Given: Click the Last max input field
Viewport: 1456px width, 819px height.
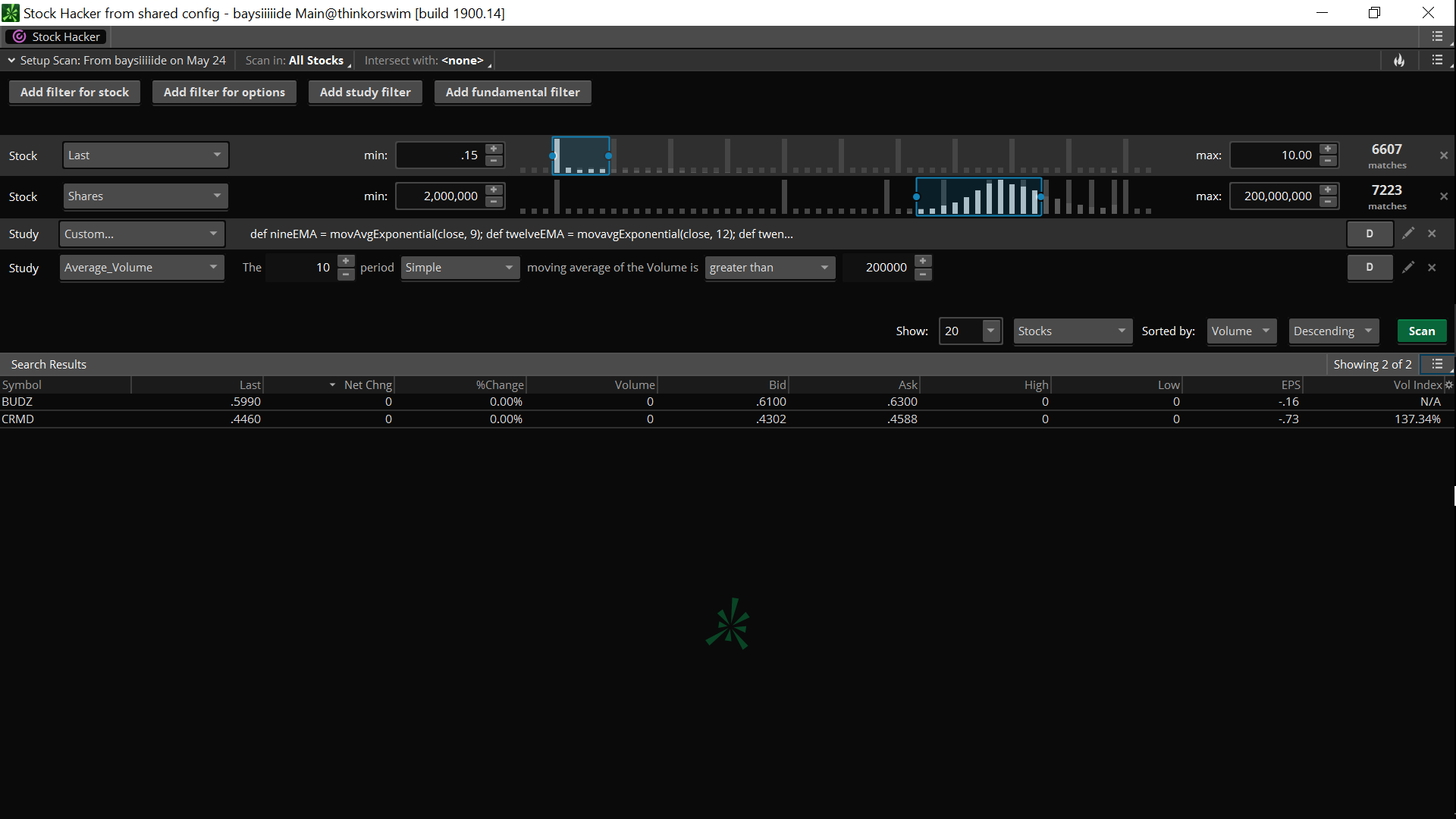Looking at the screenshot, I should click(1274, 155).
